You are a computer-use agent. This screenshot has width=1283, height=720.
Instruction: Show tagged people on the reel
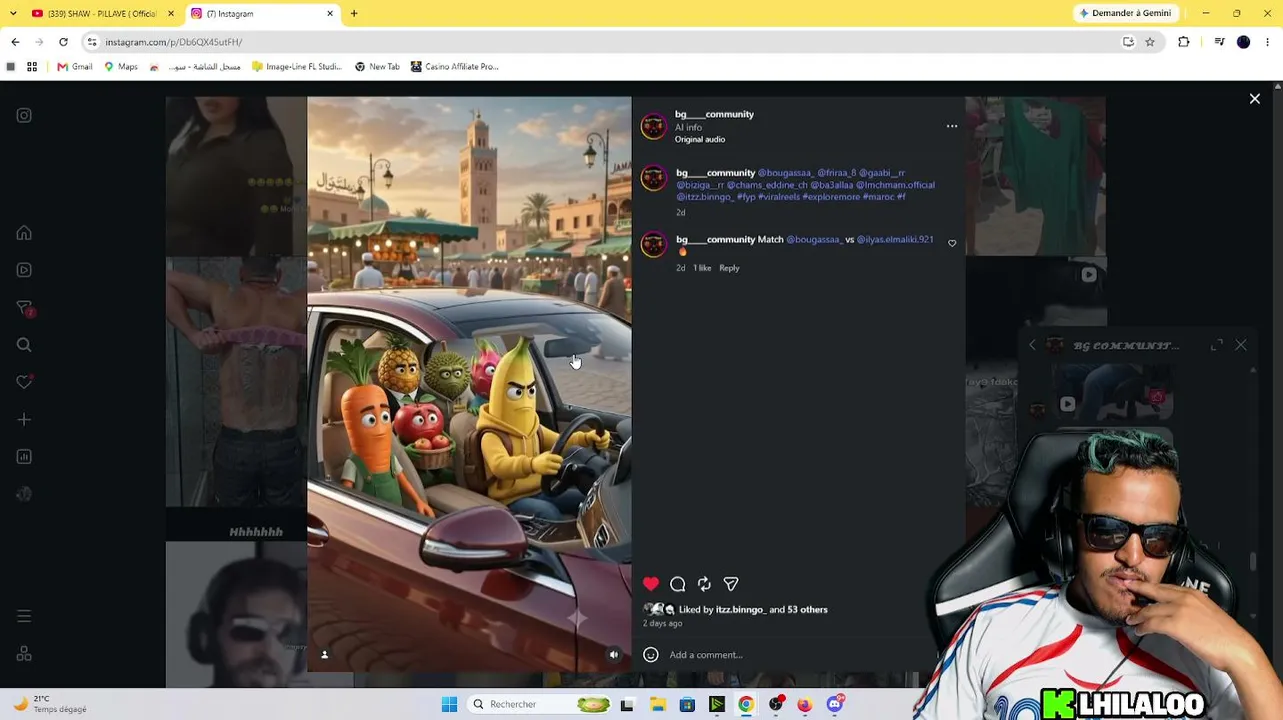(x=324, y=655)
